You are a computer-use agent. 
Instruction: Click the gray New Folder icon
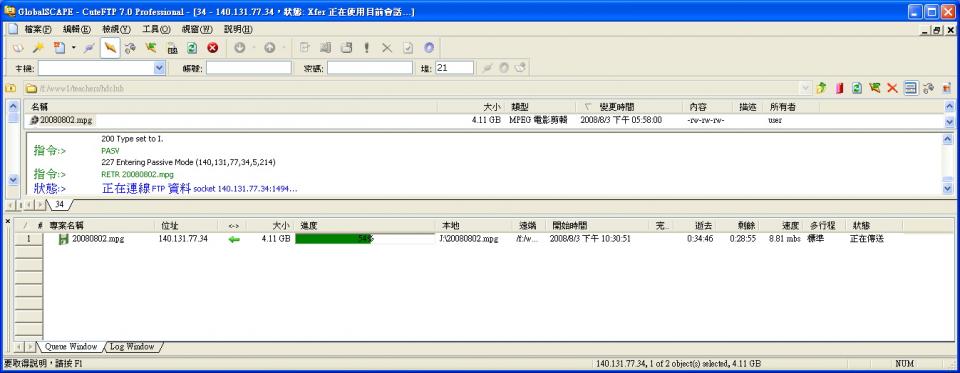point(346,48)
